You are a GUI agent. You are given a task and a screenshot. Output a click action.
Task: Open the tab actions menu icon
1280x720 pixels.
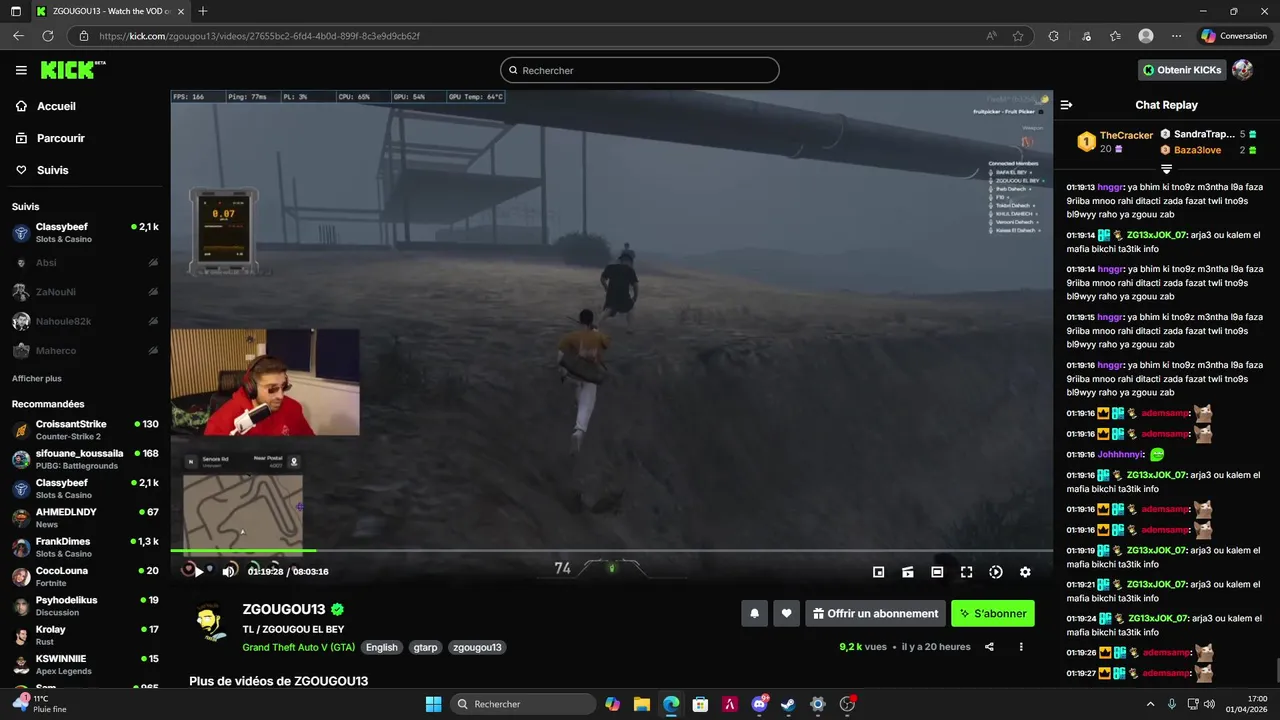coord(16,11)
